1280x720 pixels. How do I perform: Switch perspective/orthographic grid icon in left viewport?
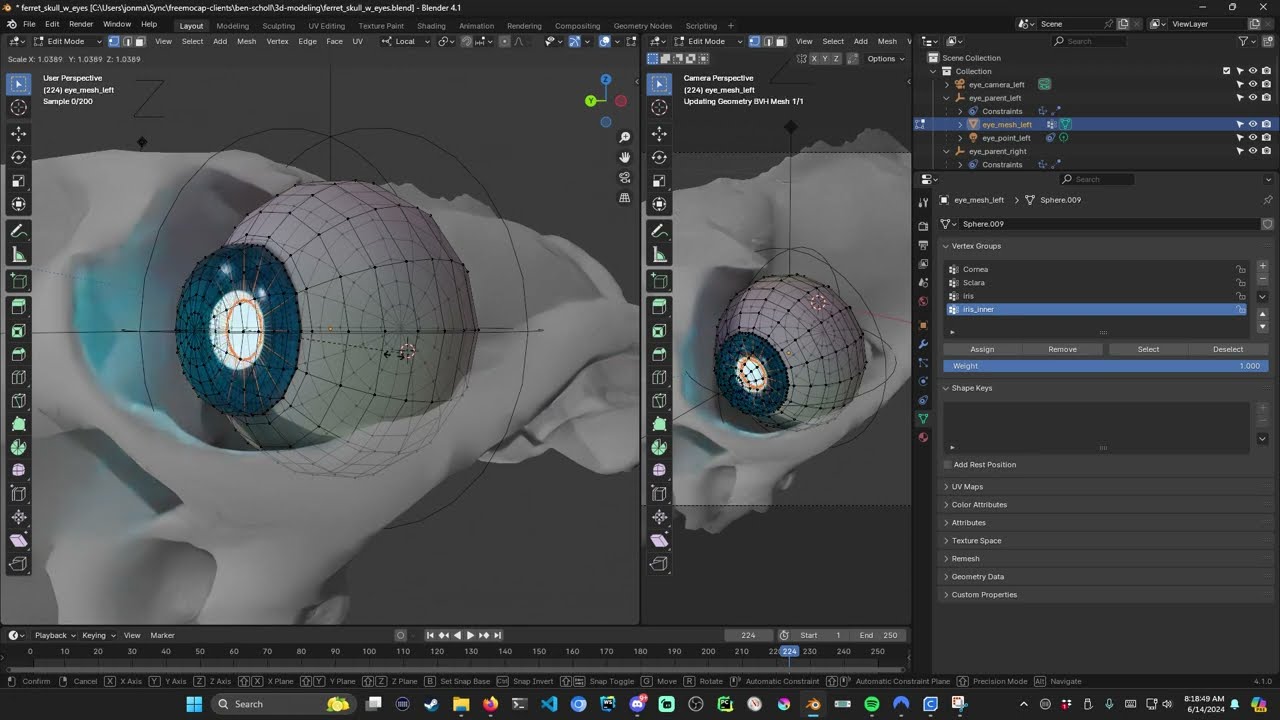tap(625, 198)
